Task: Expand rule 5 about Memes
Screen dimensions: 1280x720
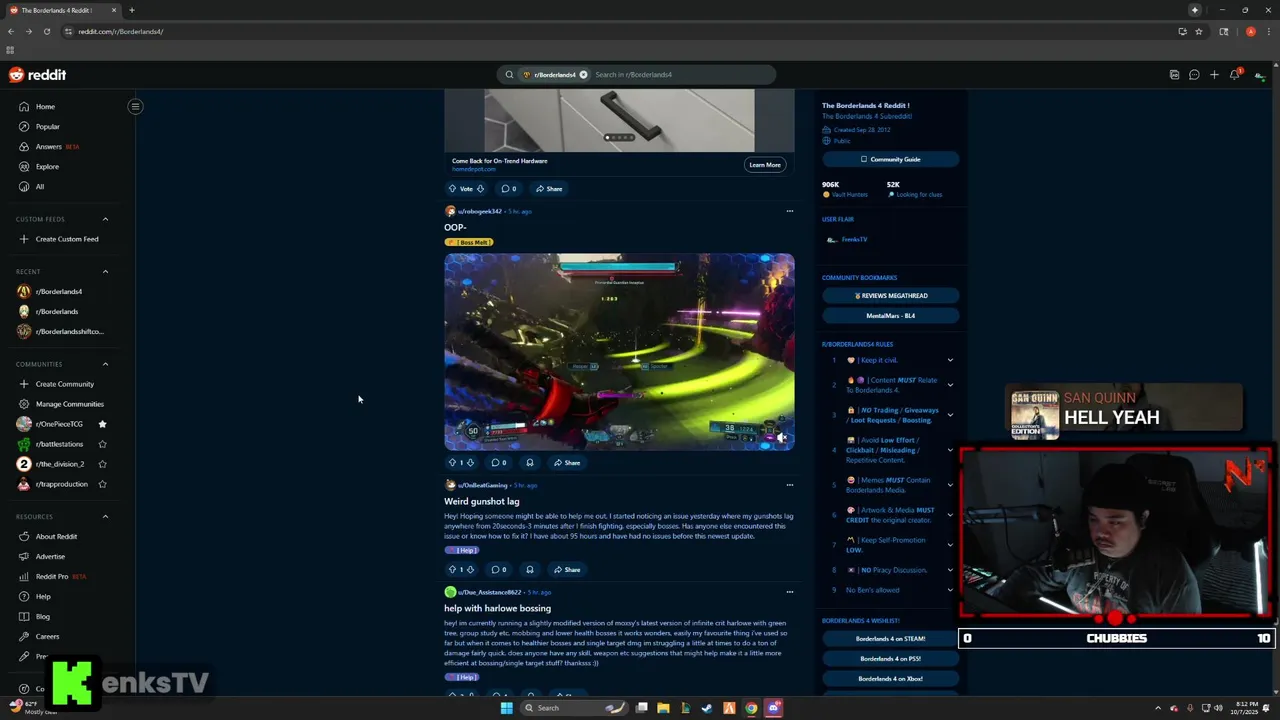Action: tap(950, 485)
